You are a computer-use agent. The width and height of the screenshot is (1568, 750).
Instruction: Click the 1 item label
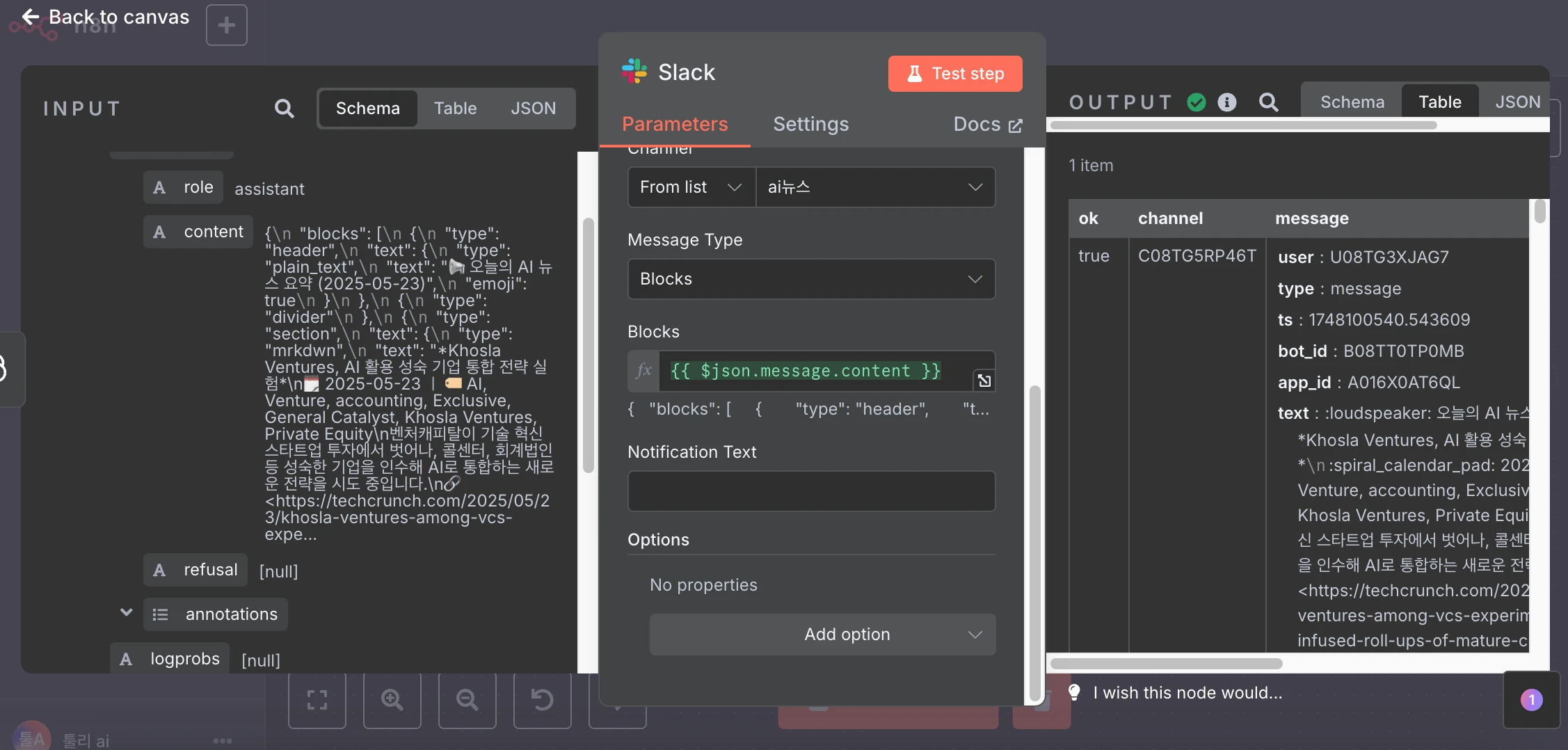click(1091, 166)
